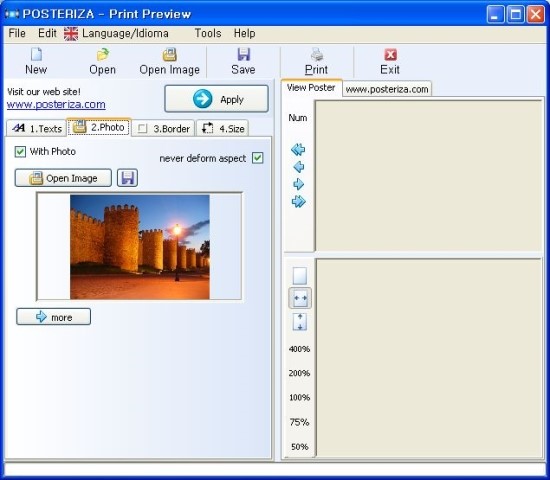
Task: Toggle the never deform aspect checkbox
Action: (258, 158)
